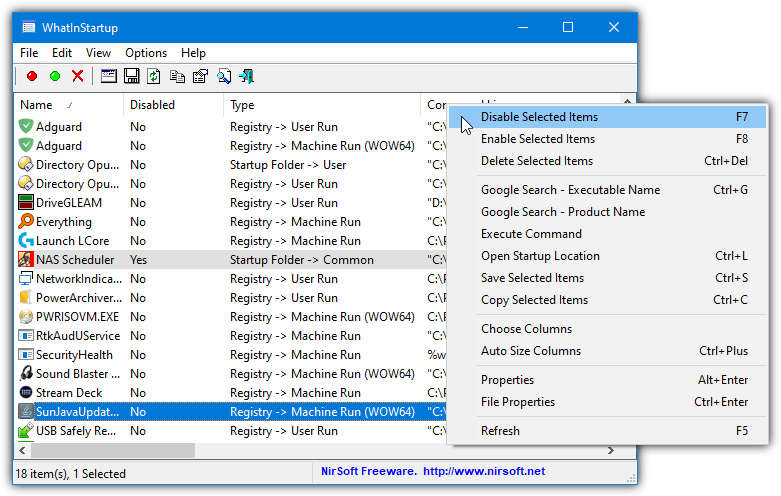
Task: Click the WhatInStartup title bar app icon
Action: pyautogui.click(x=29, y=27)
